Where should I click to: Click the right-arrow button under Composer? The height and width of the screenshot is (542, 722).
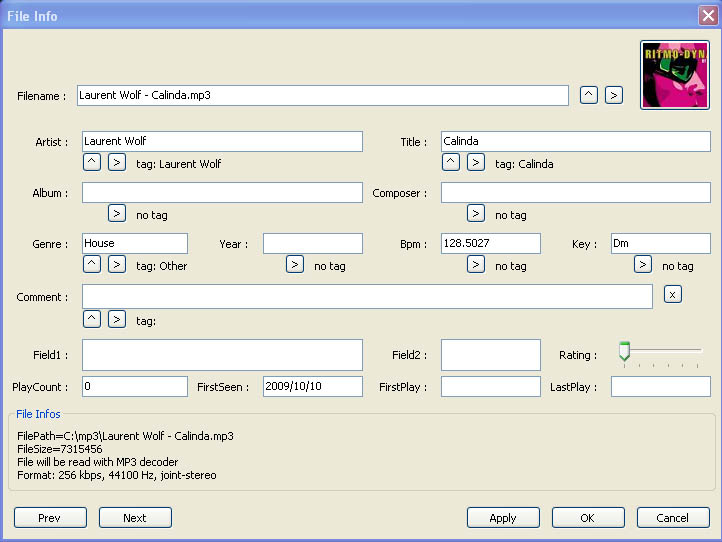coord(476,213)
